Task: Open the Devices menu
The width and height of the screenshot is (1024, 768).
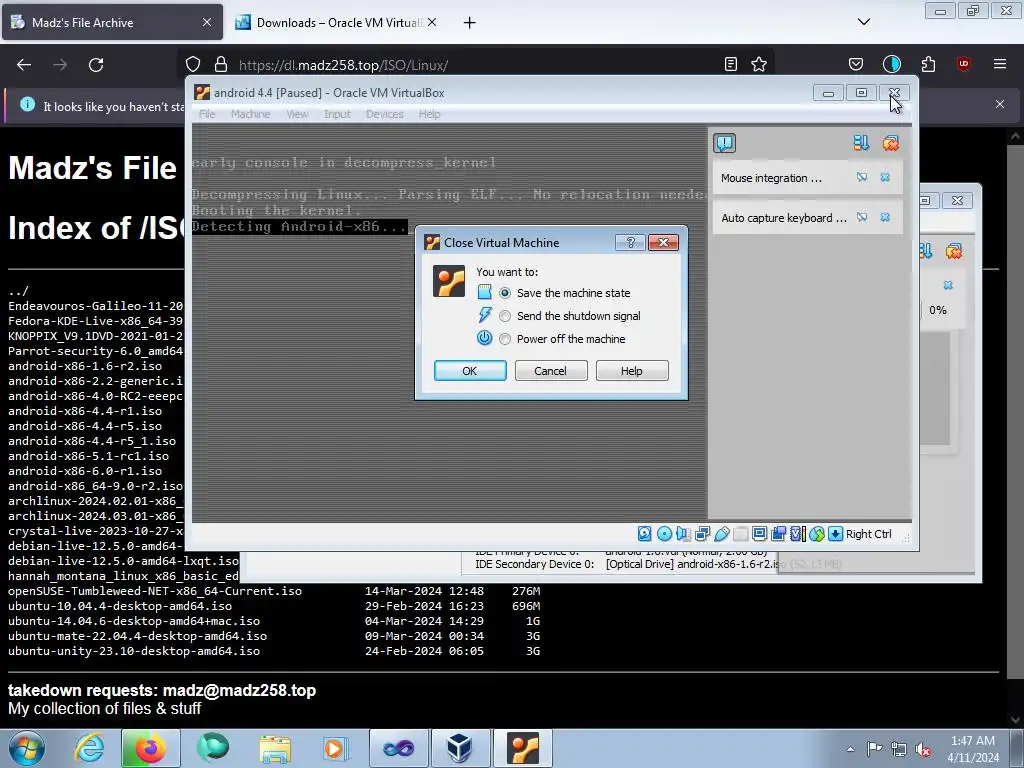Action: coord(384,114)
